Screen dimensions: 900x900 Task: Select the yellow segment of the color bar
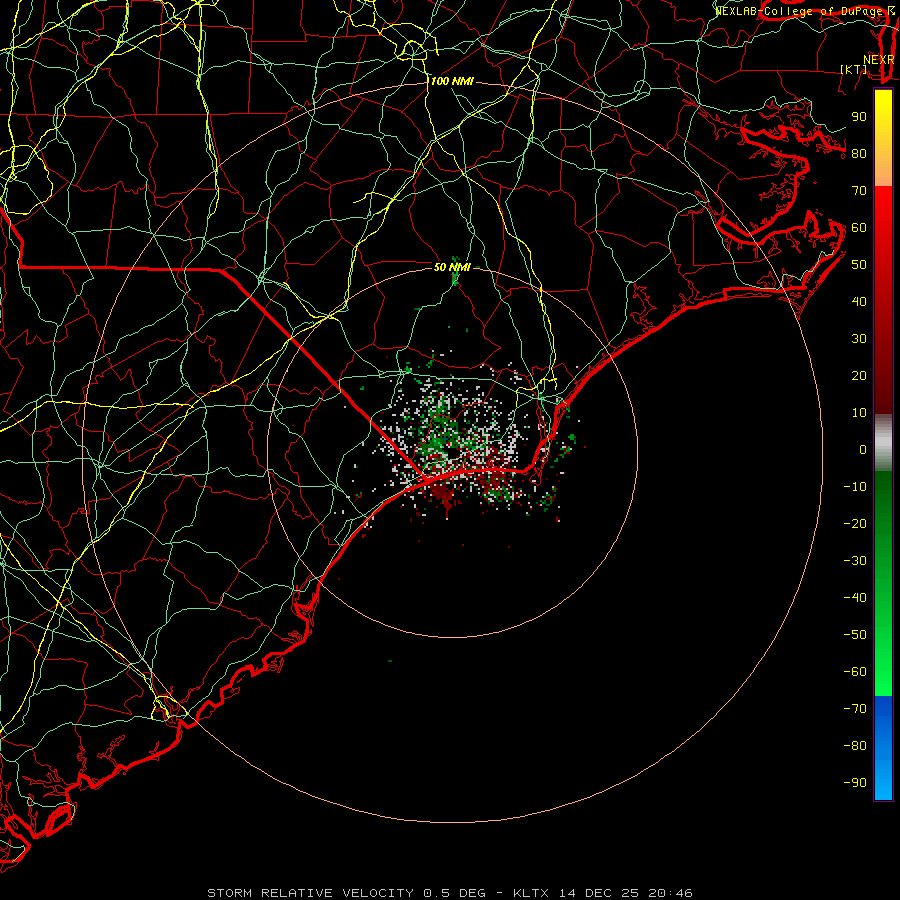point(883,138)
